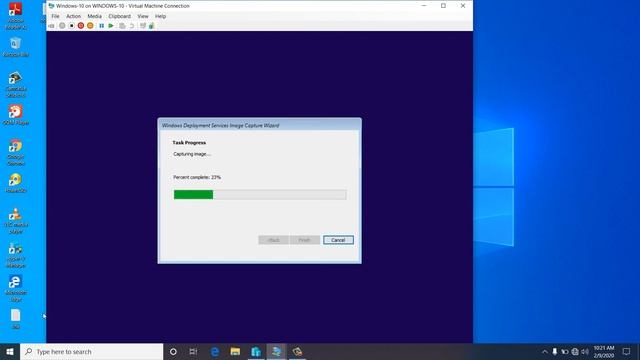Cancel the image capture wizard
640x360 pixels.
(338, 240)
